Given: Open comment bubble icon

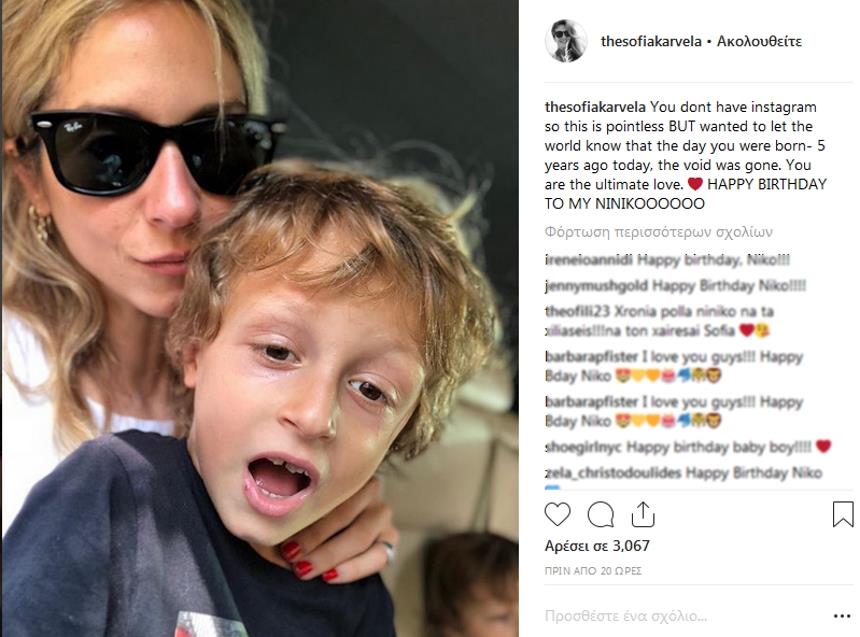Looking at the screenshot, I should [x=601, y=515].
